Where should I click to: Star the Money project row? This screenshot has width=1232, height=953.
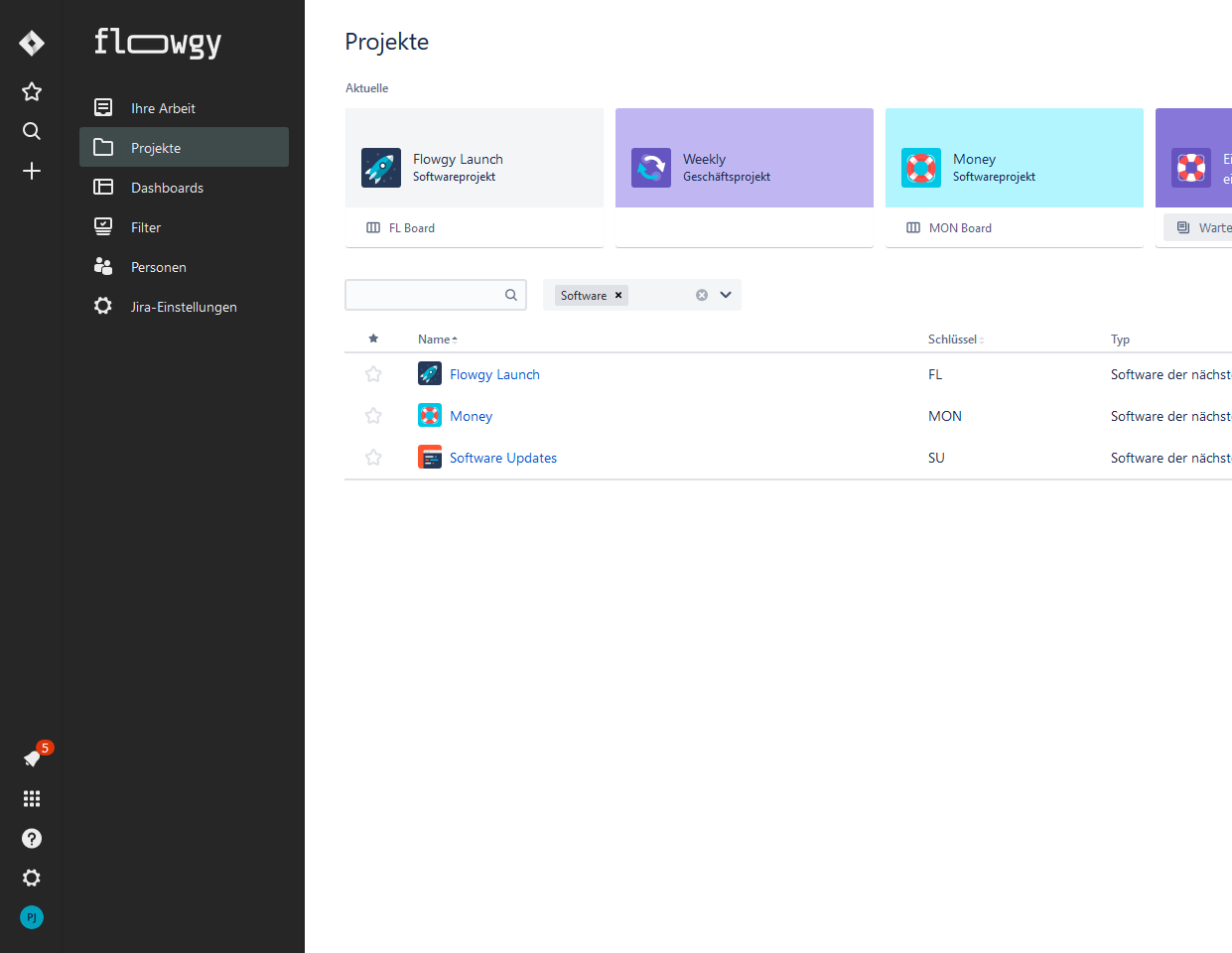pos(373,416)
